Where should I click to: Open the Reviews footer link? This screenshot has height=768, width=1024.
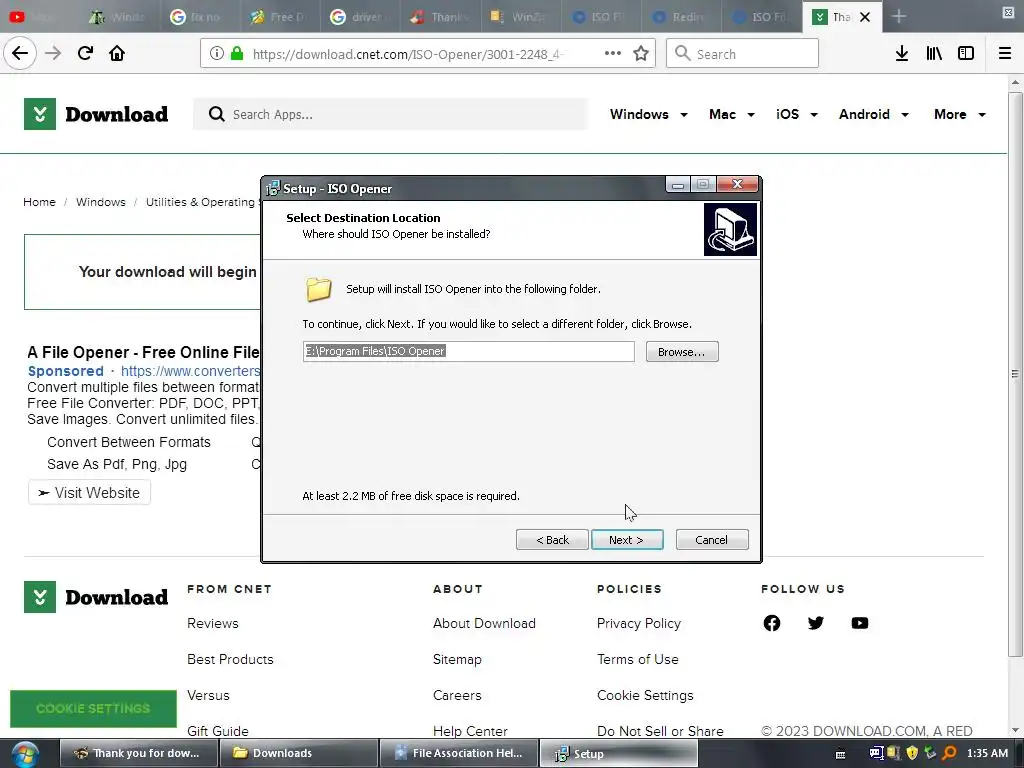213,623
